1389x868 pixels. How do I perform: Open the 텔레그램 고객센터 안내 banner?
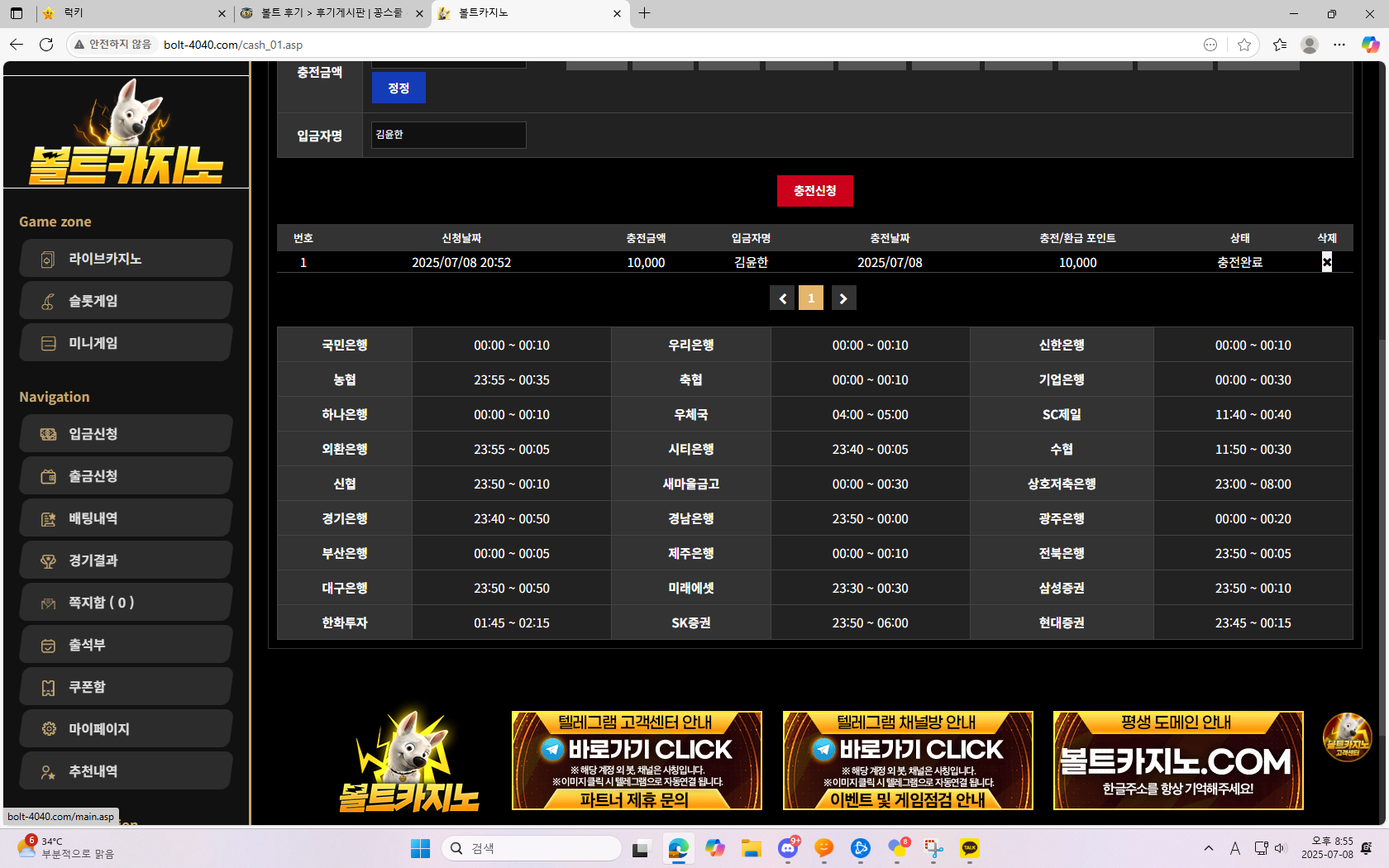pos(637,761)
